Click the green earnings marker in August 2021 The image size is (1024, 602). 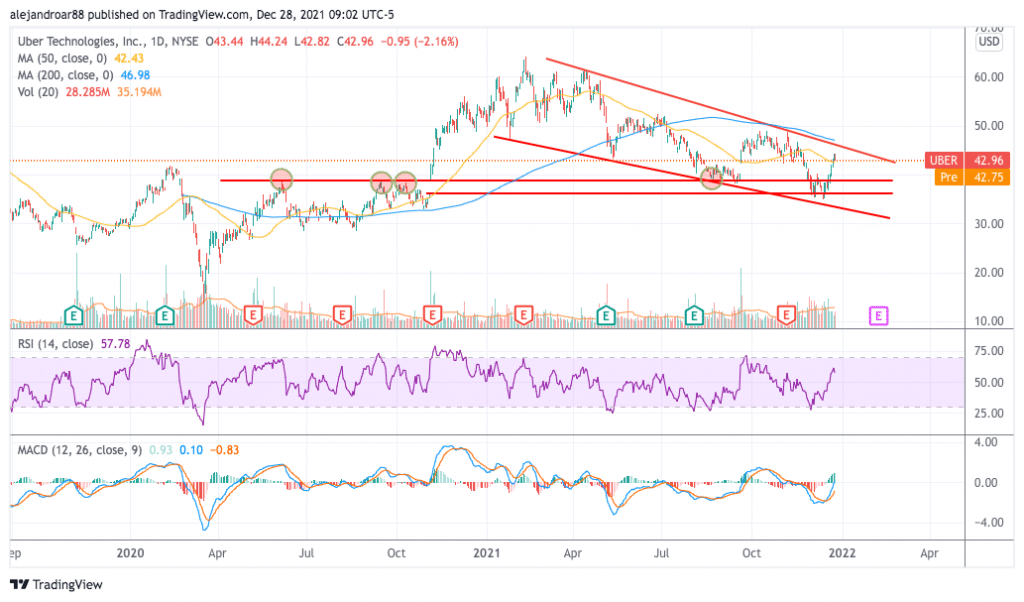(694, 316)
